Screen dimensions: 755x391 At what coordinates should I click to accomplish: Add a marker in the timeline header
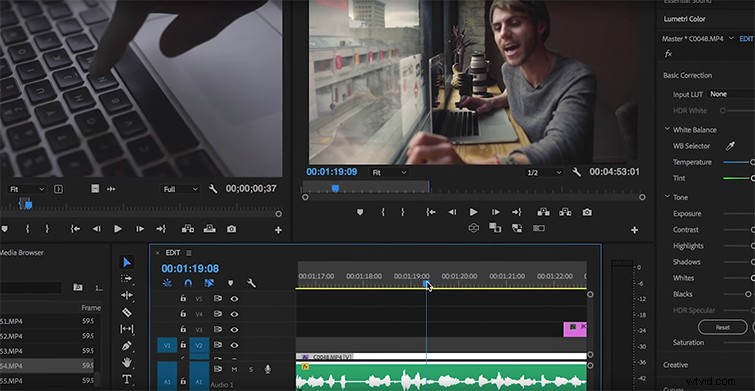[x=230, y=283]
